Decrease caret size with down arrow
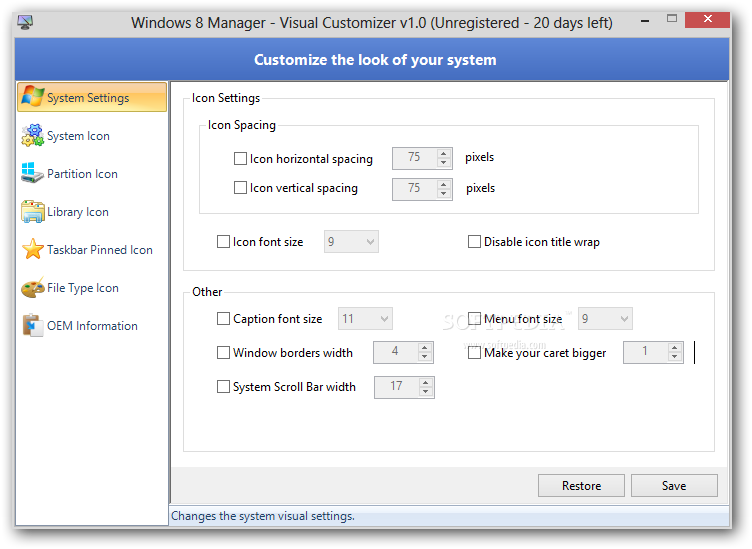 tap(674, 356)
